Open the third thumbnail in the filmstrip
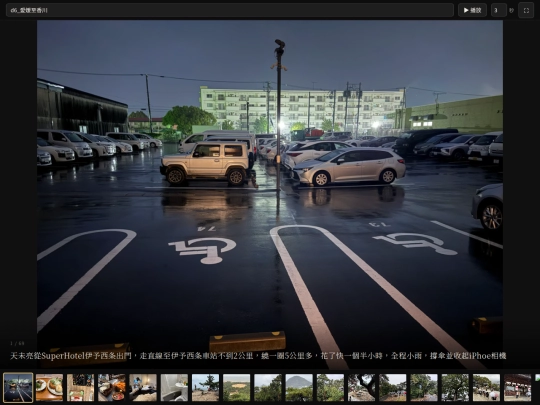The height and width of the screenshot is (405, 540). tap(81, 387)
